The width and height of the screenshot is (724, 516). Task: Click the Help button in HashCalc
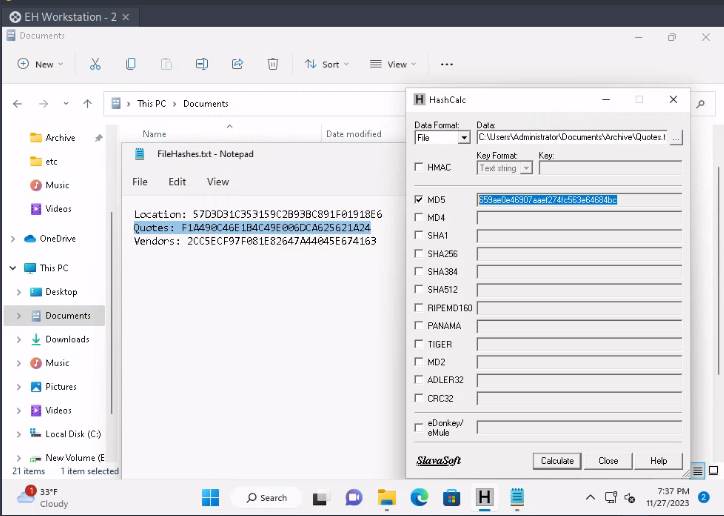coord(658,461)
